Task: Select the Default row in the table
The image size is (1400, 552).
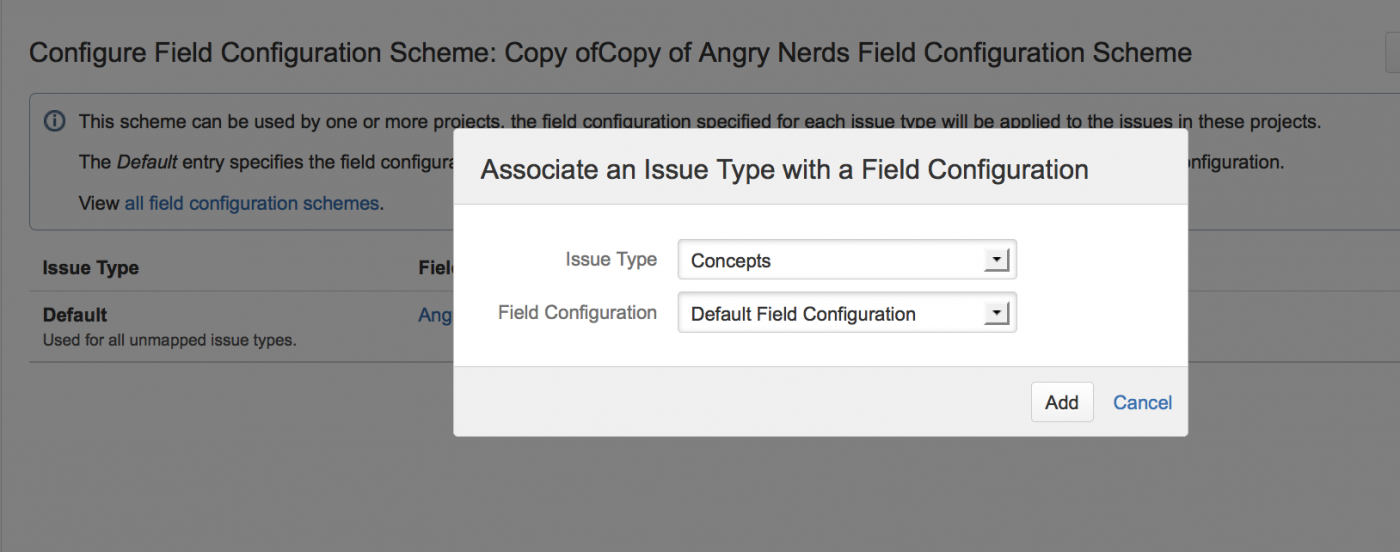Action: tap(75, 315)
